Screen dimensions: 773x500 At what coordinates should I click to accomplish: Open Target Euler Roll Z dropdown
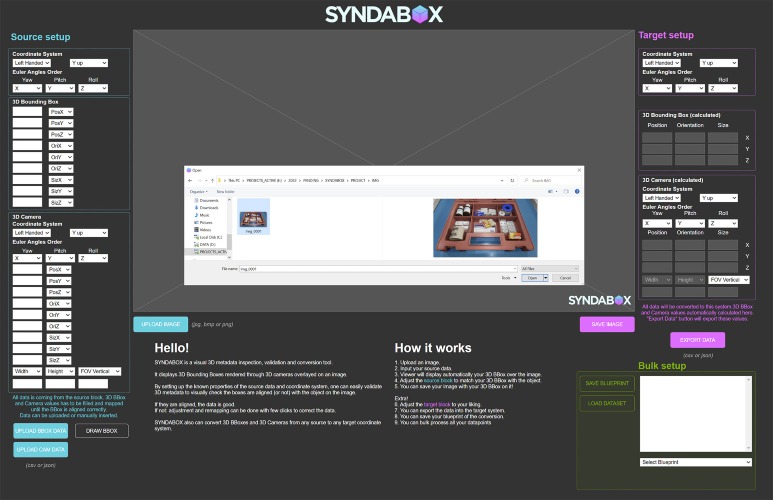tap(723, 88)
